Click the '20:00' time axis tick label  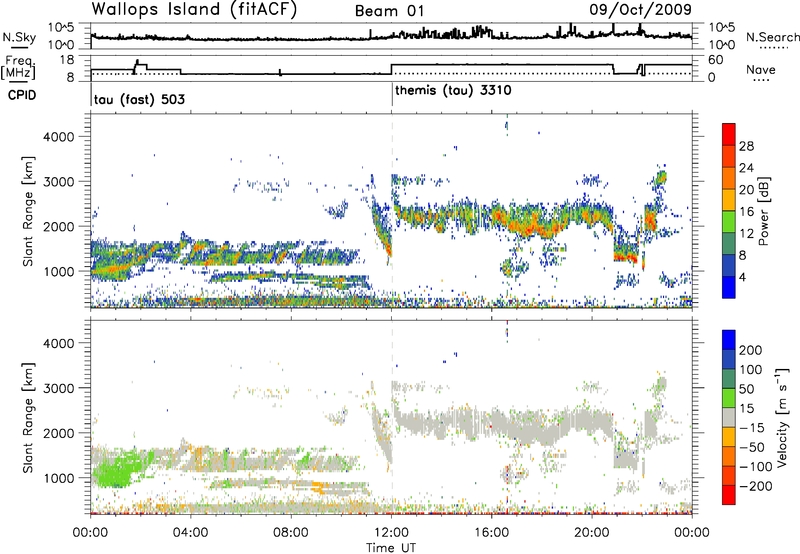click(x=592, y=533)
